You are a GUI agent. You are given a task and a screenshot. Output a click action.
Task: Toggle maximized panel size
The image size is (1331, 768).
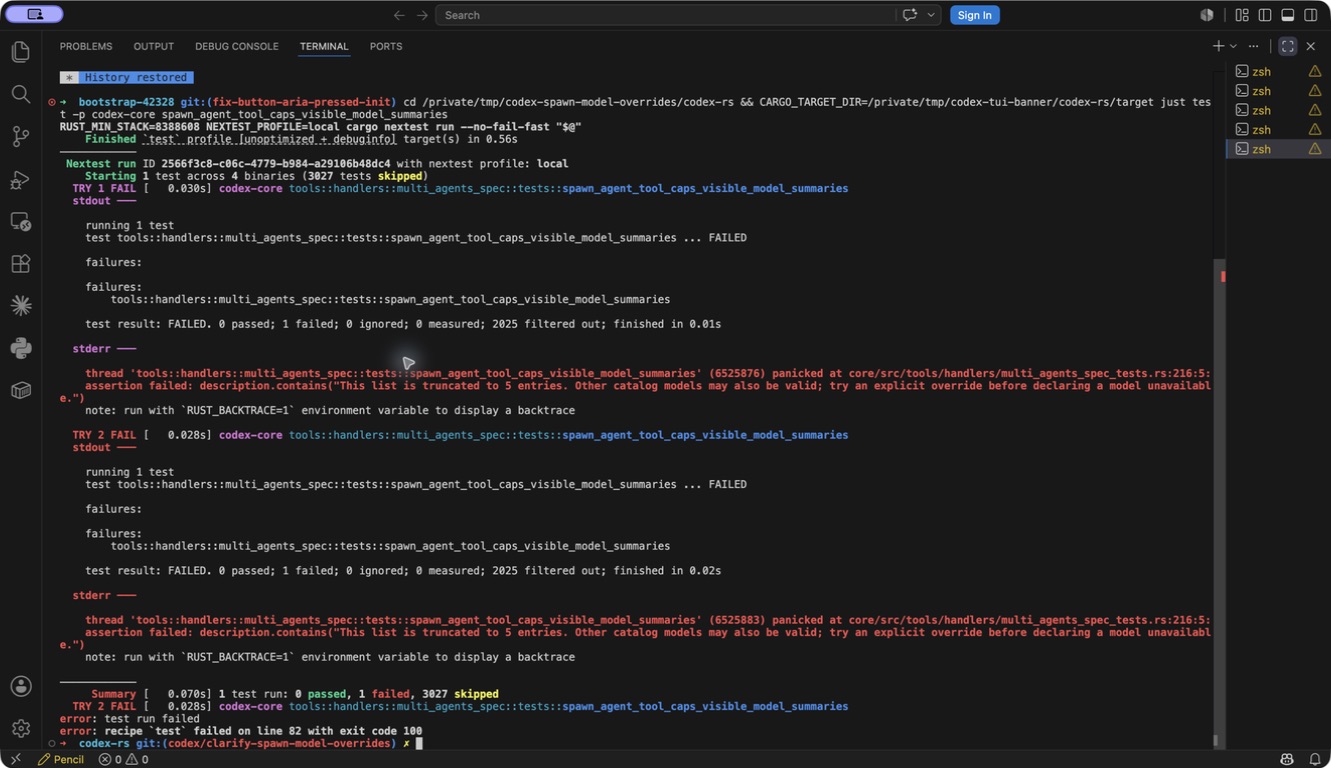click(x=1288, y=46)
